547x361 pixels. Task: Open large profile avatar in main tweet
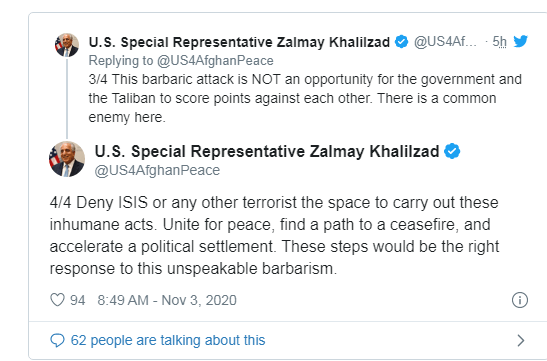[67, 159]
